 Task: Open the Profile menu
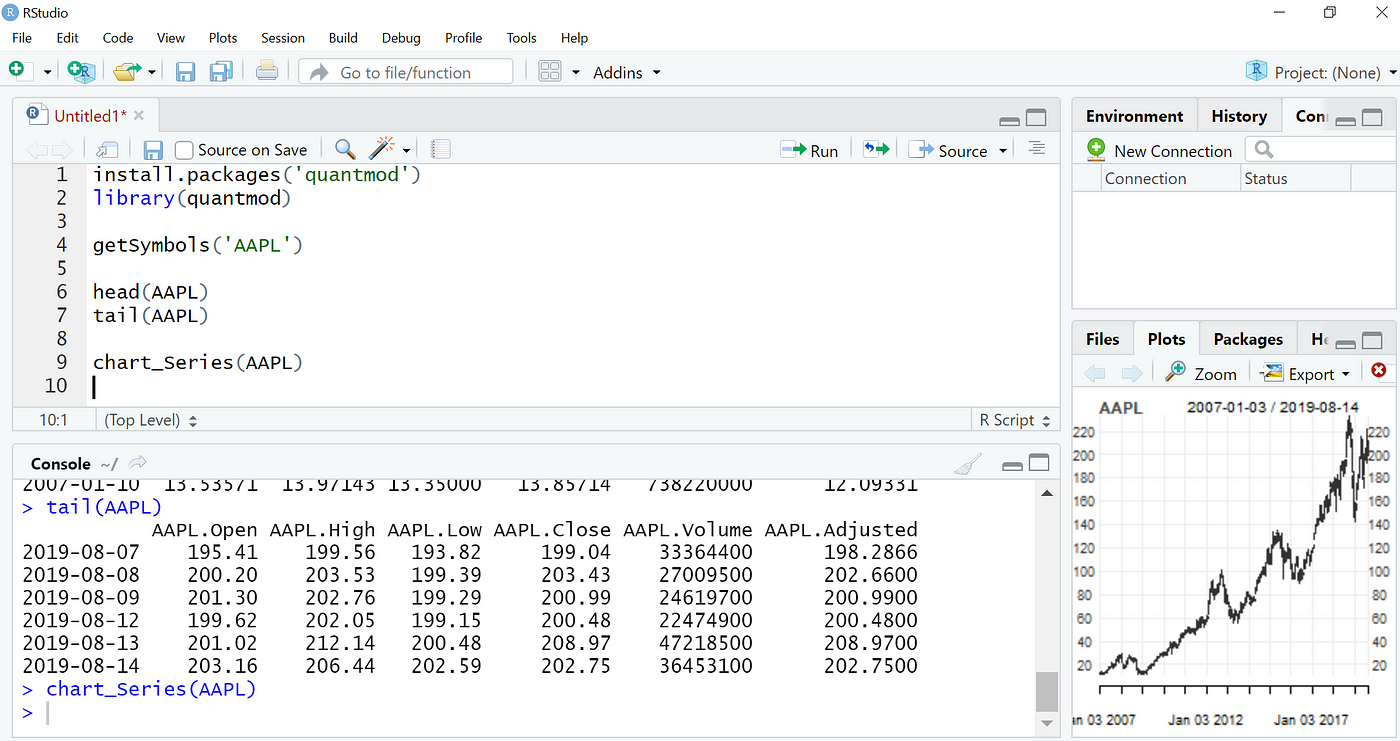pos(464,38)
